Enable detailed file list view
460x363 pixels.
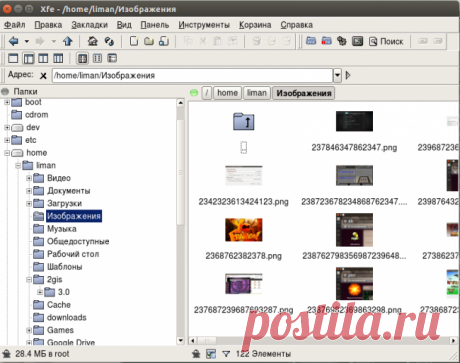(x=112, y=59)
